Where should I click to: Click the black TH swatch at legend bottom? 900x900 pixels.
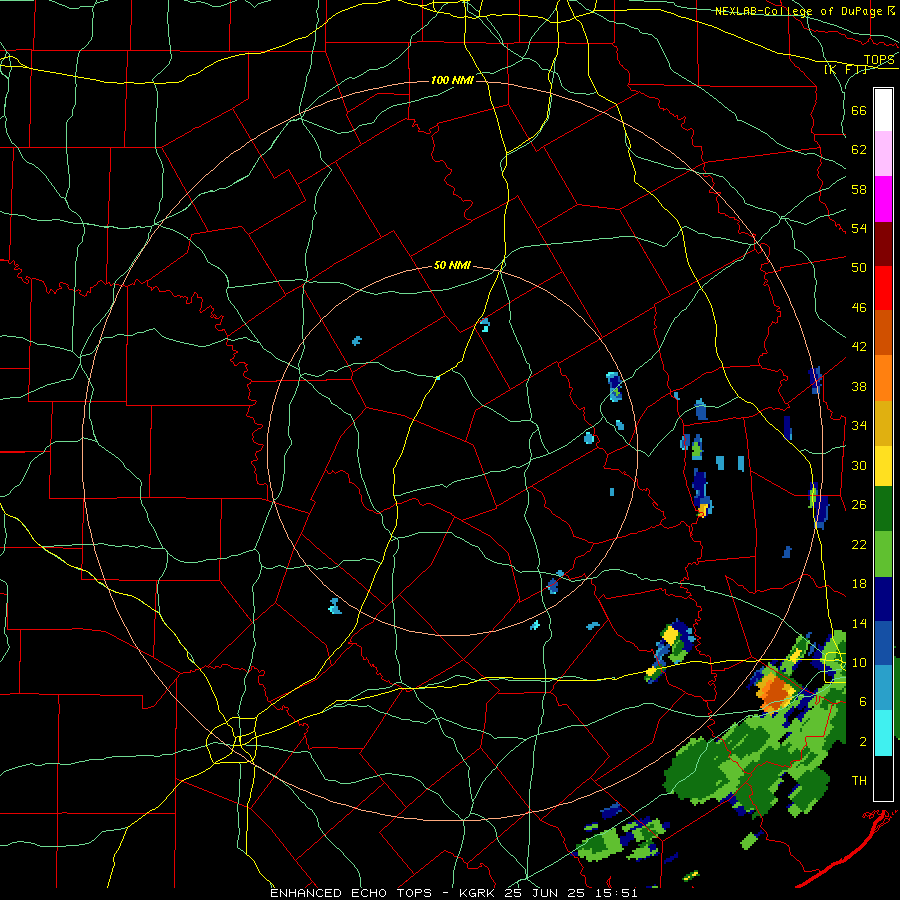tap(883, 778)
